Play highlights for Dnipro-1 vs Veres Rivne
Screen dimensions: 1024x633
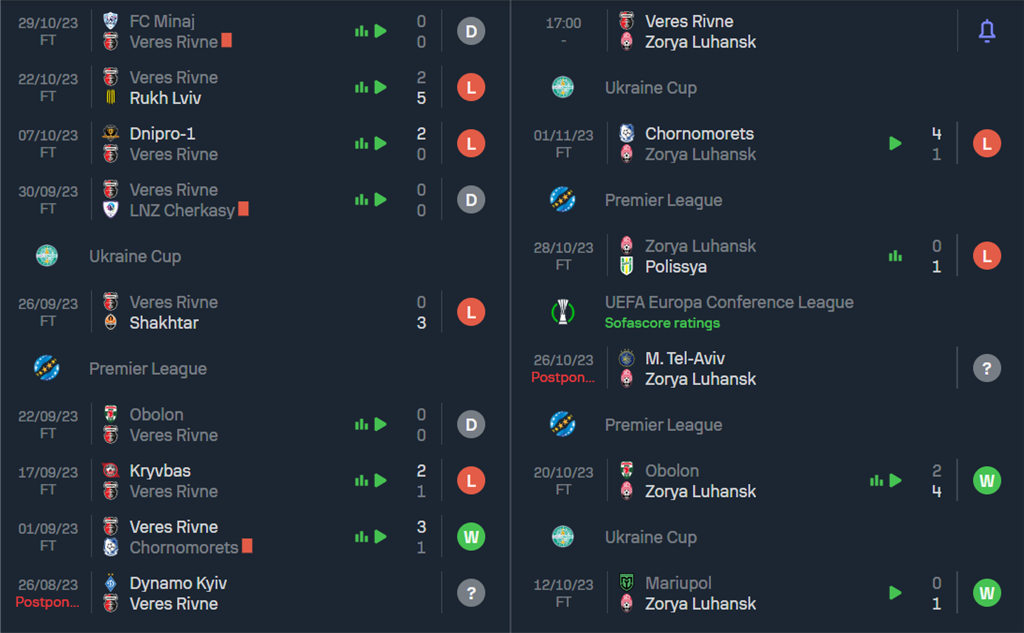coord(381,143)
